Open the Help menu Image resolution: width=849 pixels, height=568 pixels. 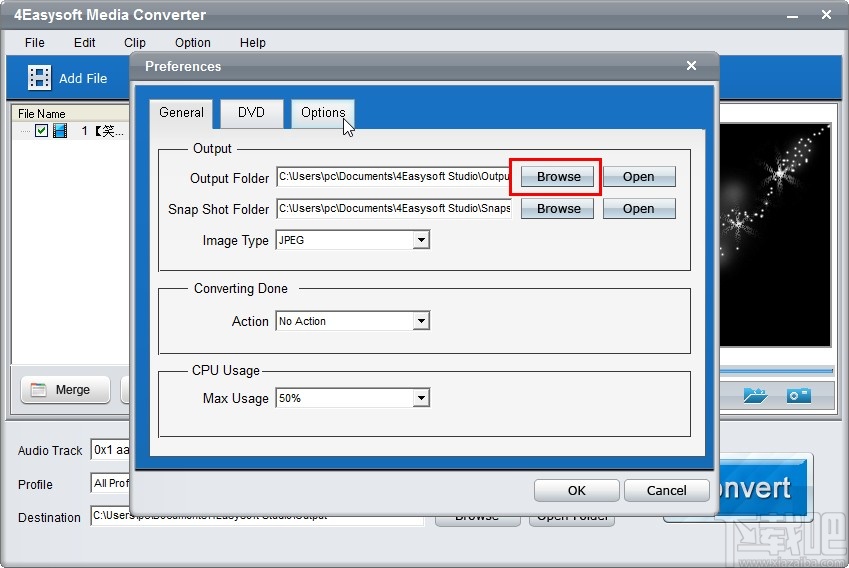coord(253,43)
